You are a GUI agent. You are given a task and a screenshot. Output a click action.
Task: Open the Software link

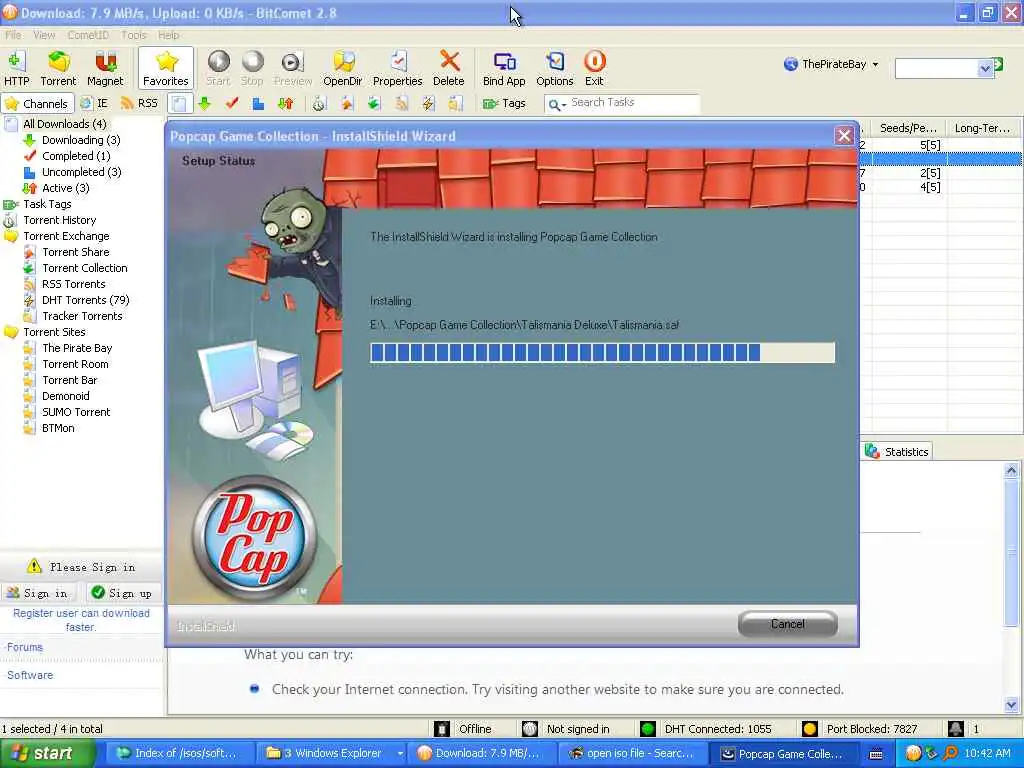30,675
